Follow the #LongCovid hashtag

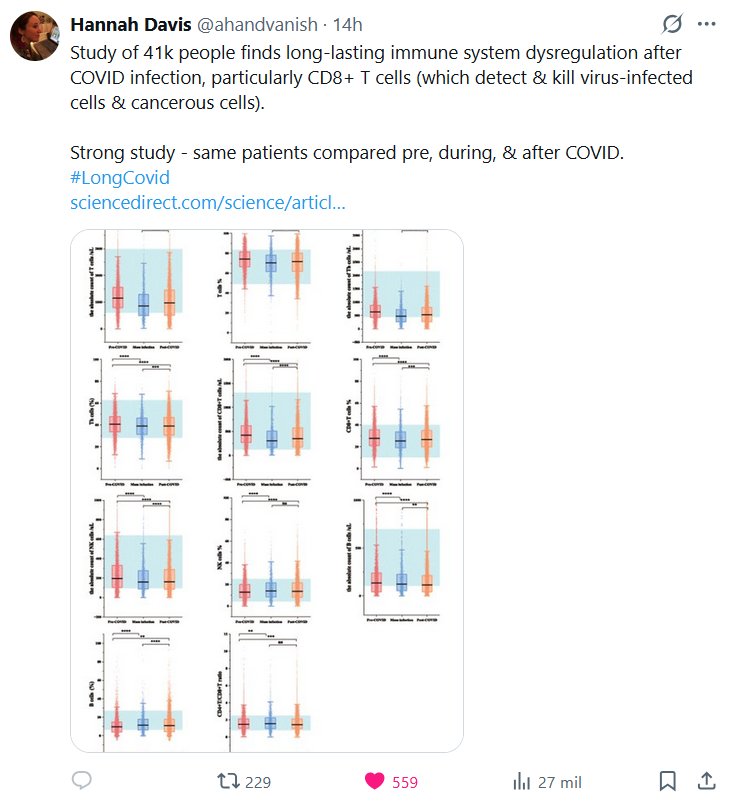[x=120, y=177]
